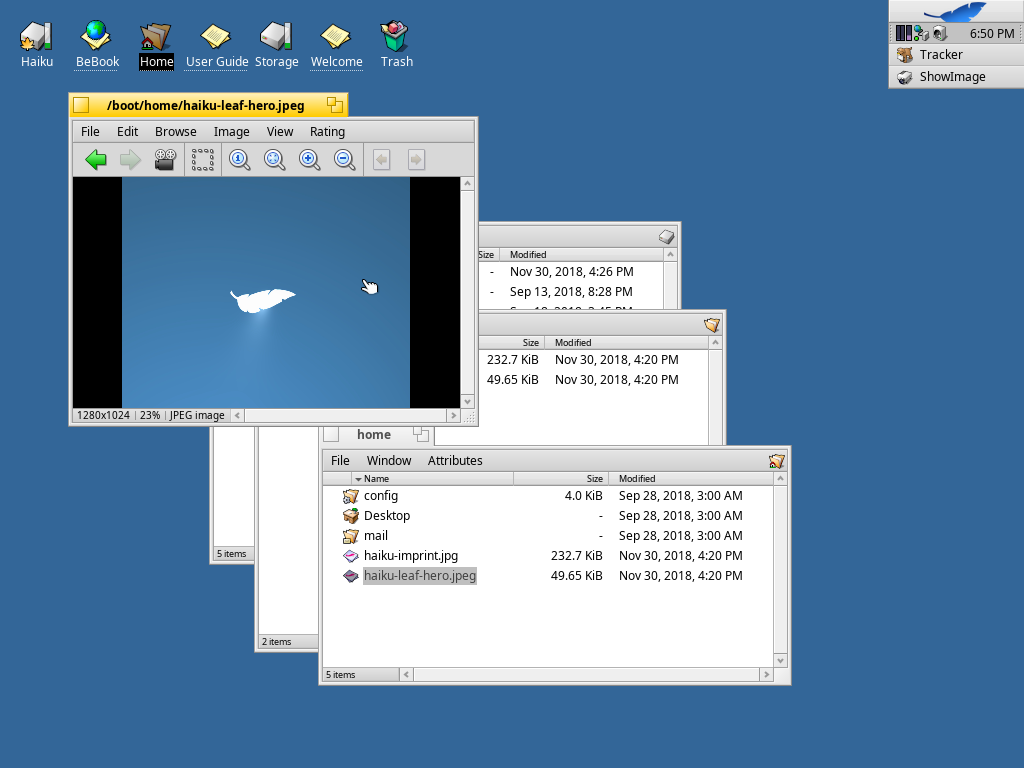This screenshot has height=768, width=1024.
Task: Select the haiku-imprint.jpg file
Action: pos(410,556)
